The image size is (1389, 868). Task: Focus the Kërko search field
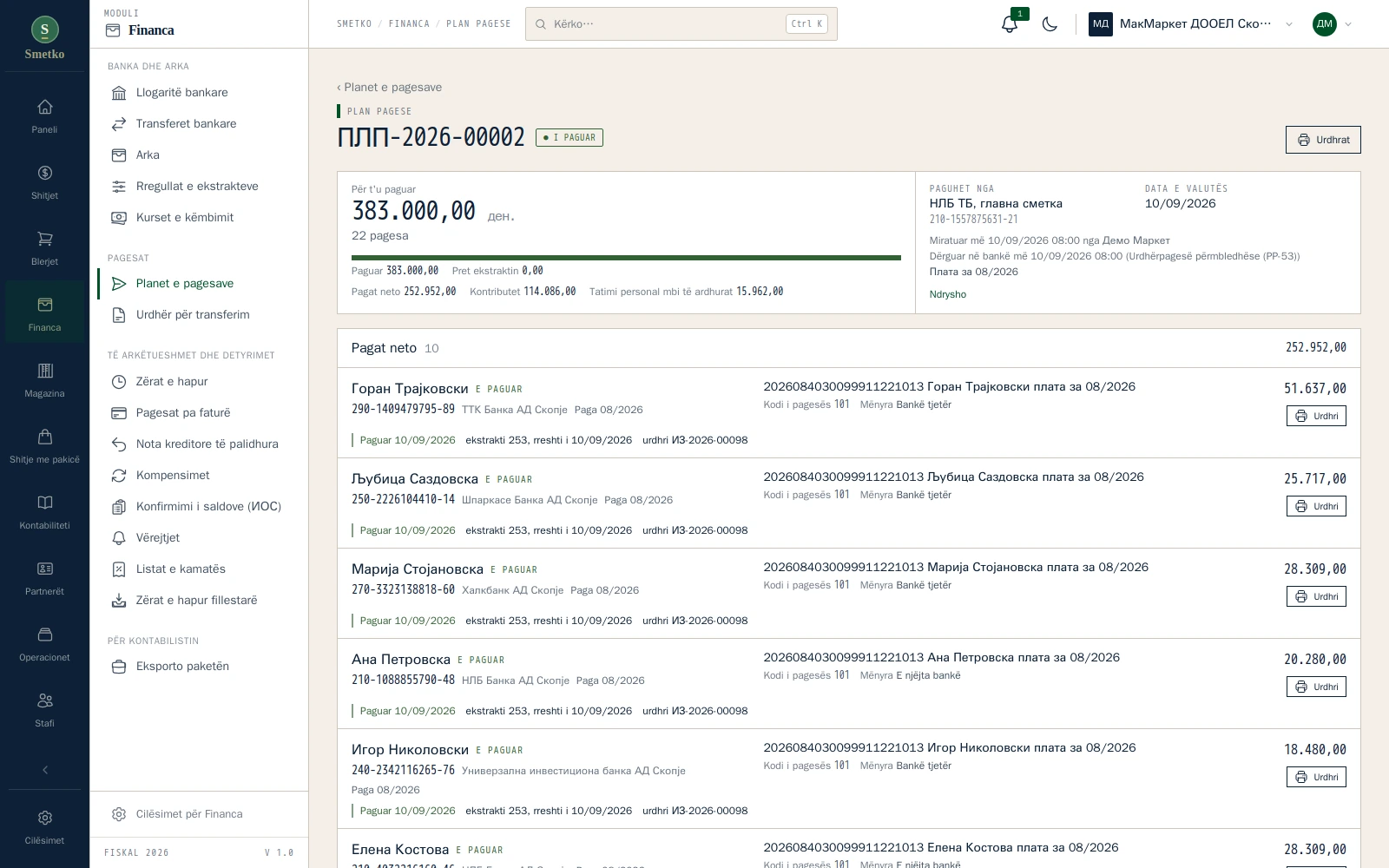click(x=681, y=24)
